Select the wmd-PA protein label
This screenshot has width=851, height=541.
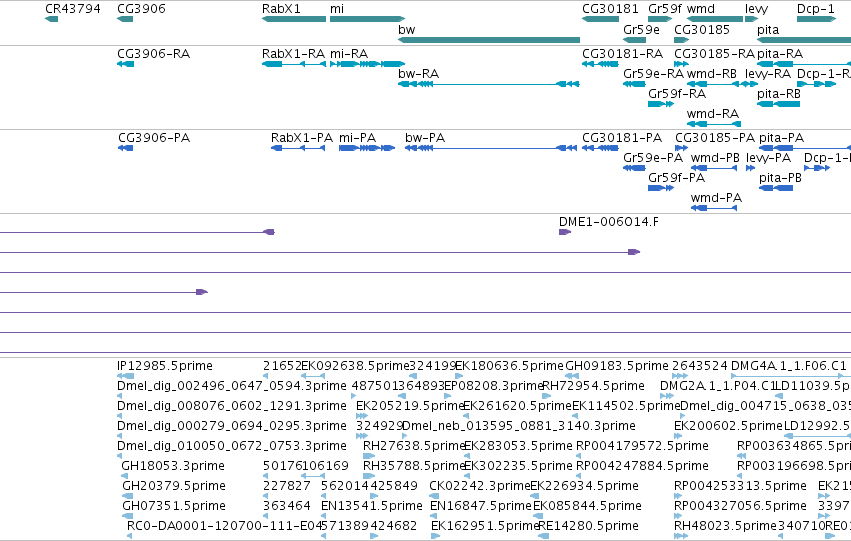pos(716,198)
